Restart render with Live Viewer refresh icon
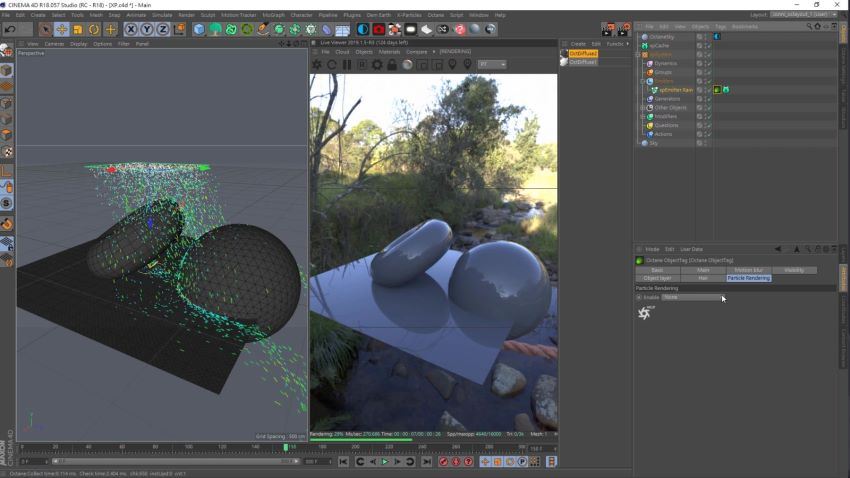 [x=332, y=64]
